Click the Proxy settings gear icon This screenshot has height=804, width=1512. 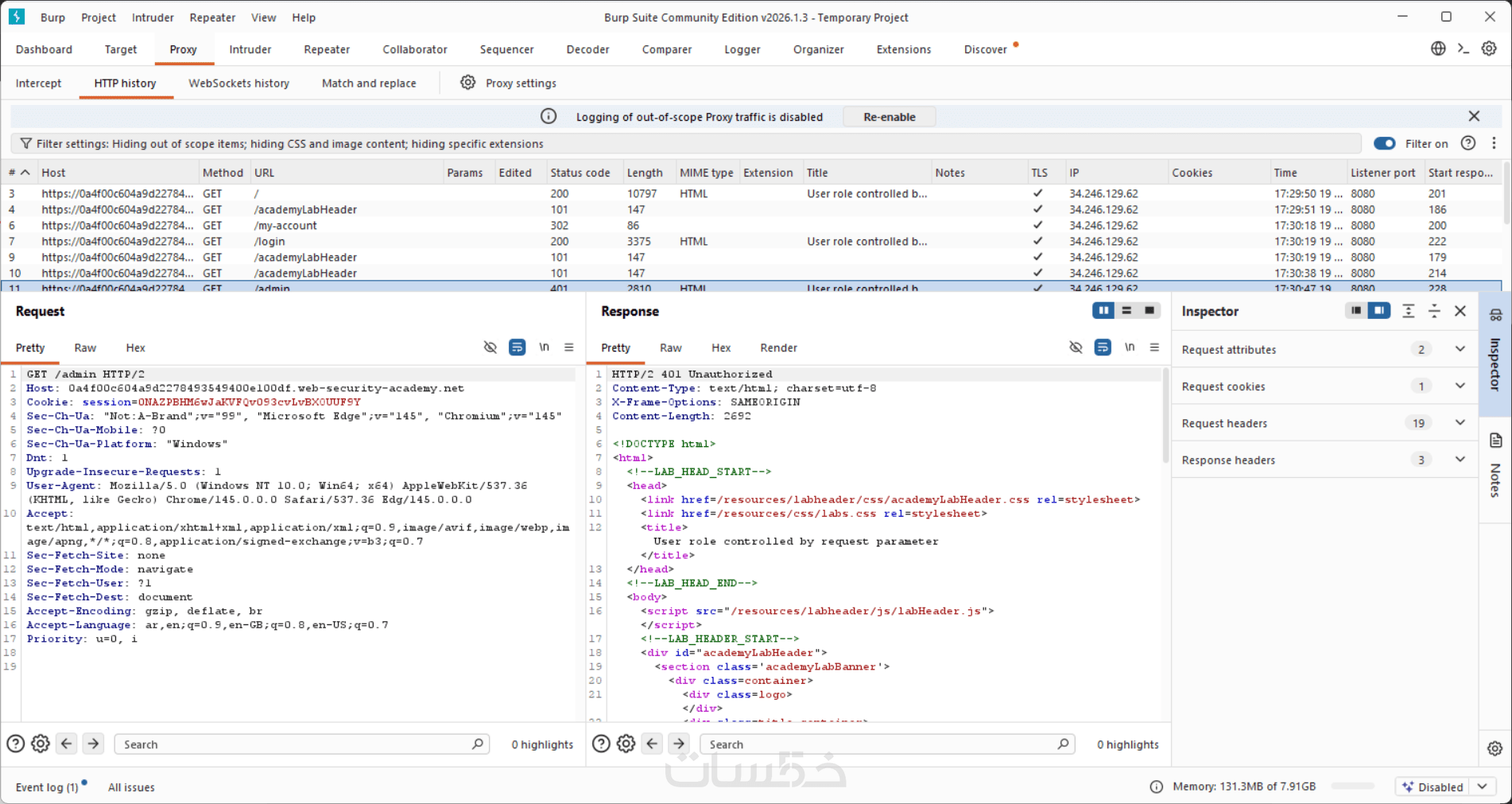click(x=468, y=83)
